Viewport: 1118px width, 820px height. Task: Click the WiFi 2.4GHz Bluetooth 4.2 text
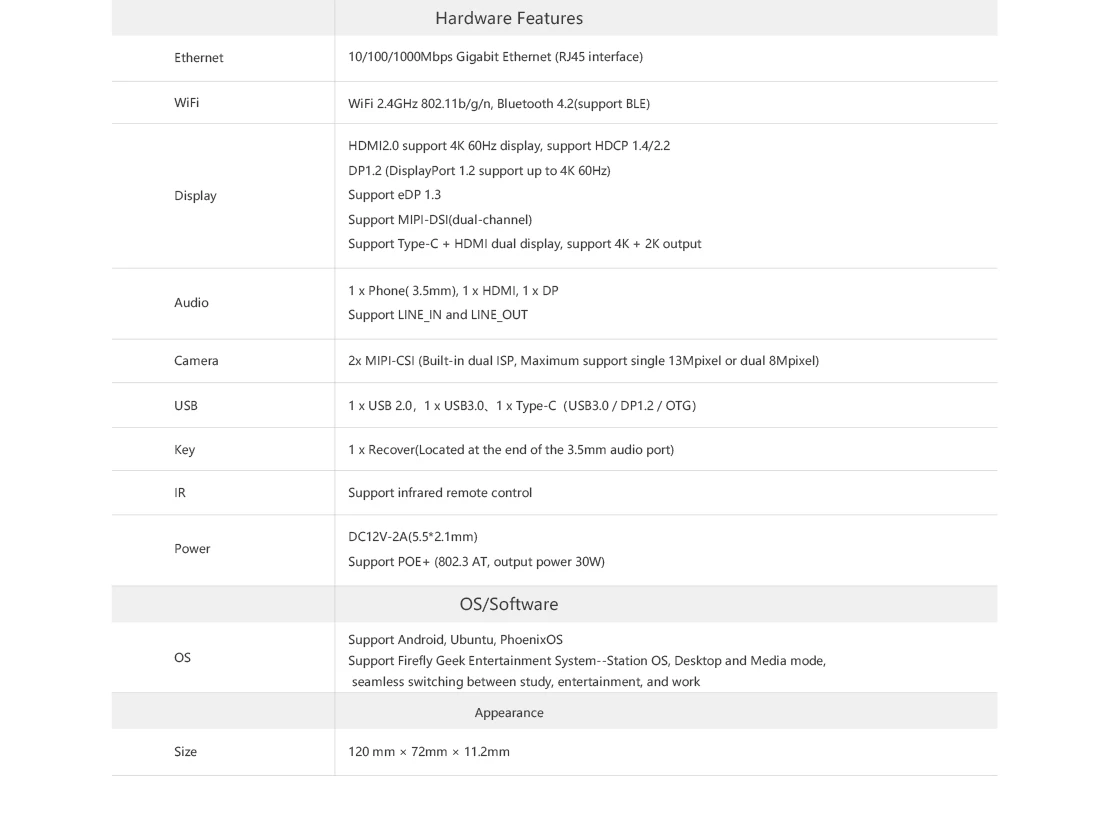[498, 104]
